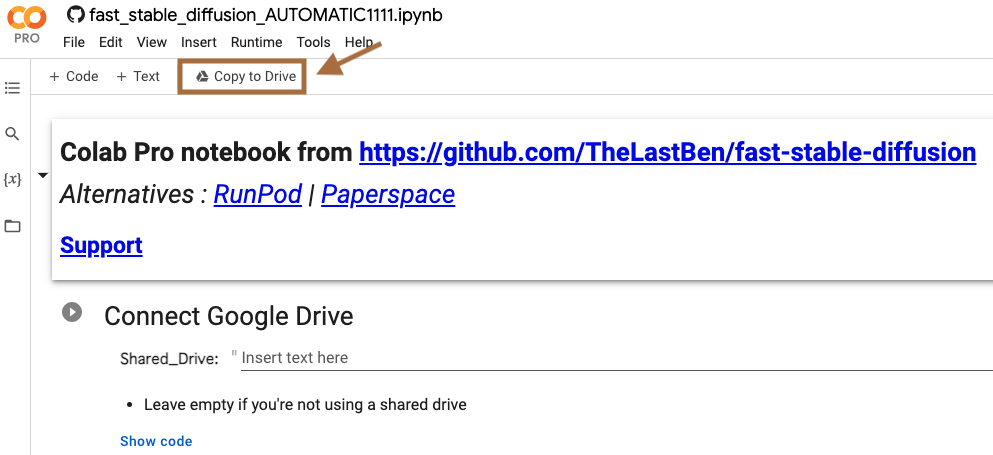
Task: Open the Edit menu
Action: click(x=110, y=42)
